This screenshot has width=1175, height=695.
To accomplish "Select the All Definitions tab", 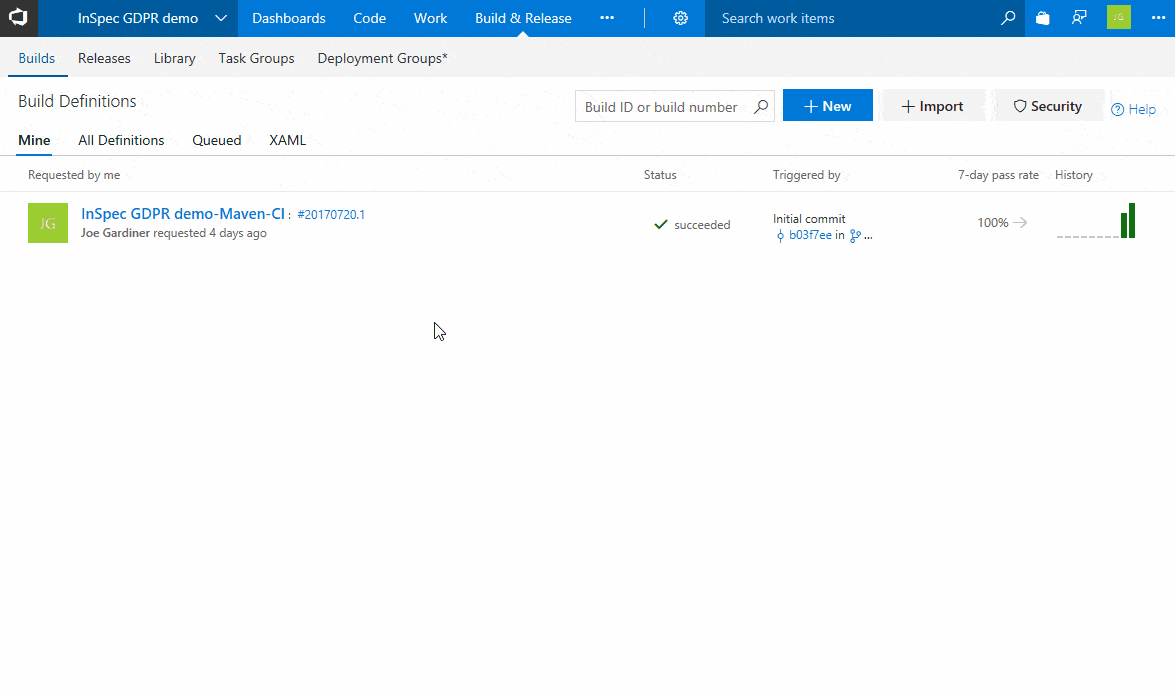I will 121,140.
